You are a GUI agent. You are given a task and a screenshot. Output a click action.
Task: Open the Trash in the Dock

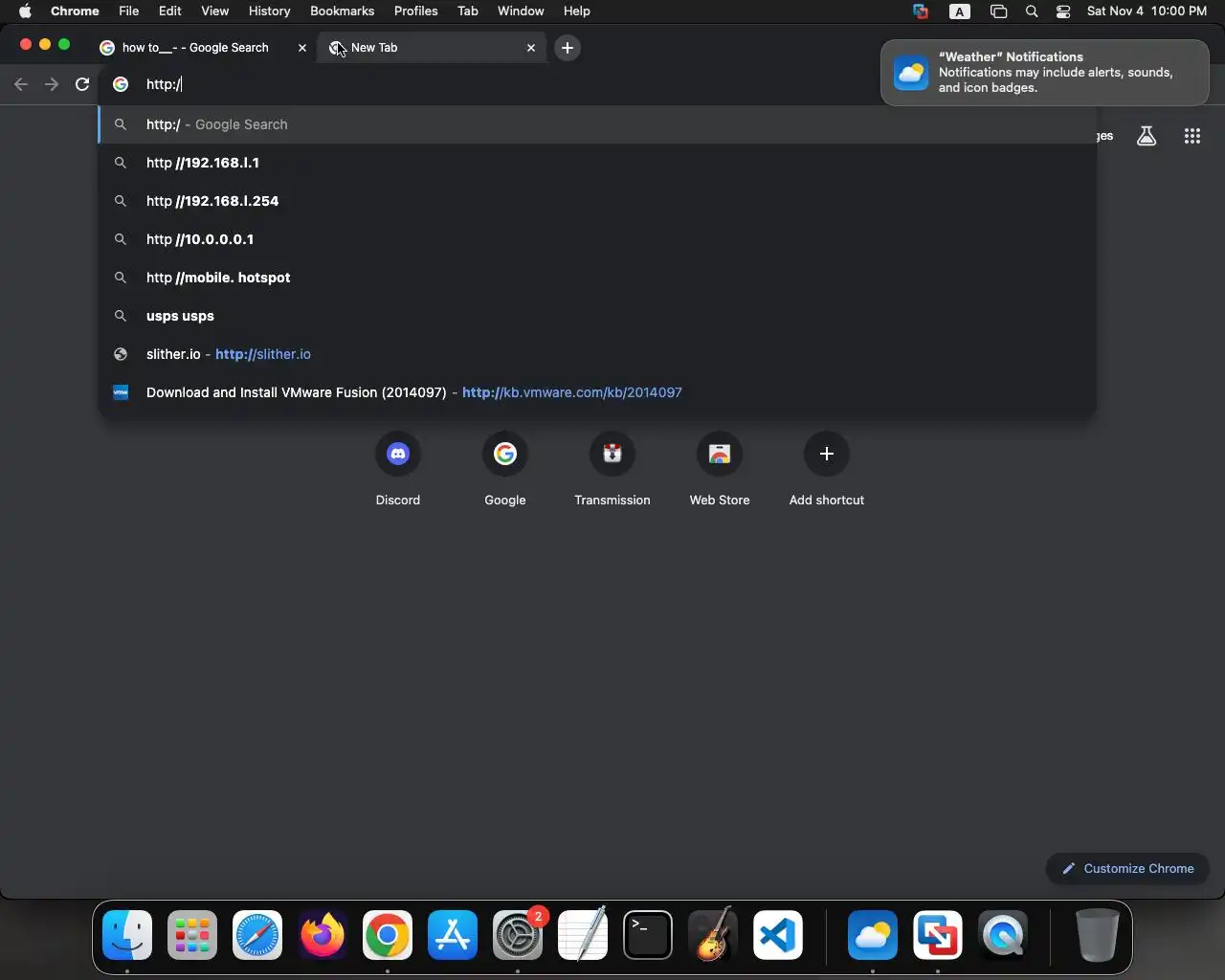(1097, 935)
